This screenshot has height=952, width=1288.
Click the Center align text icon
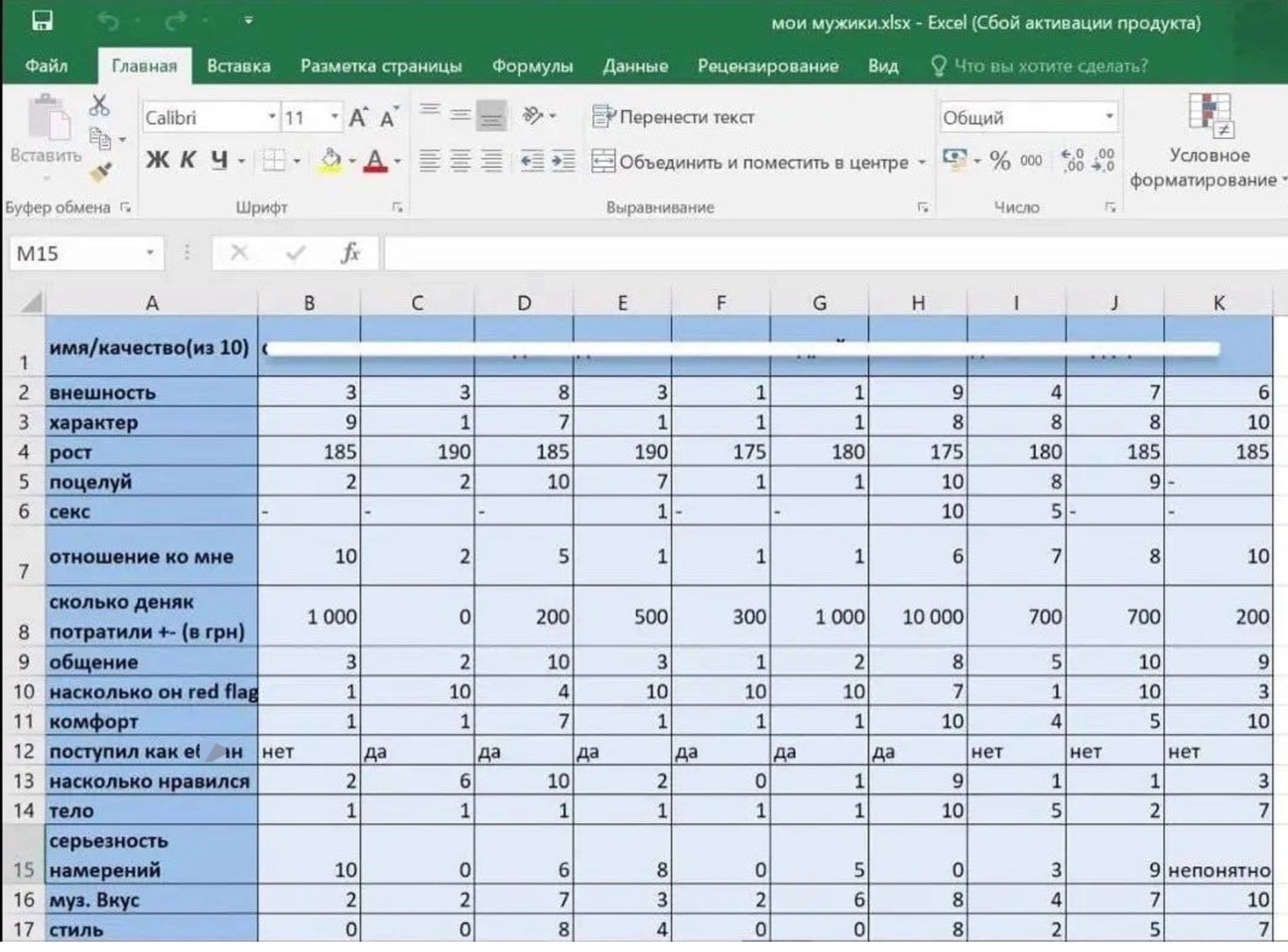click(460, 160)
